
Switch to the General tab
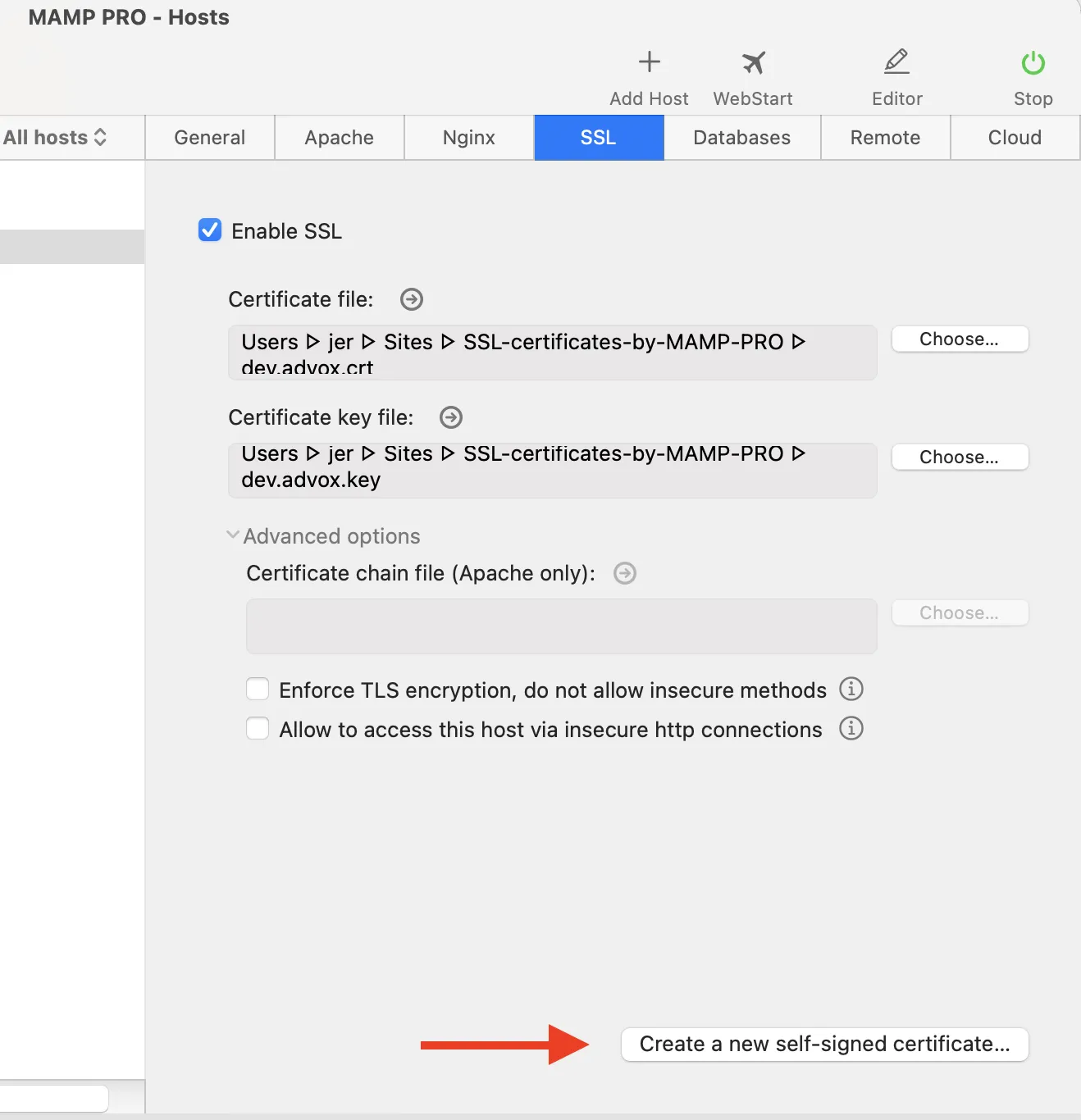pyautogui.click(x=210, y=138)
